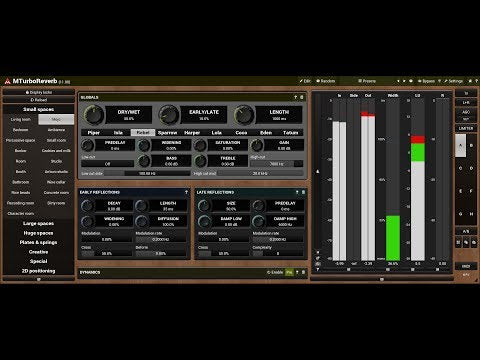Image resolution: width=480 pixels, height=360 pixels.
Task: Select the Sparrow tab
Action: (167, 133)
